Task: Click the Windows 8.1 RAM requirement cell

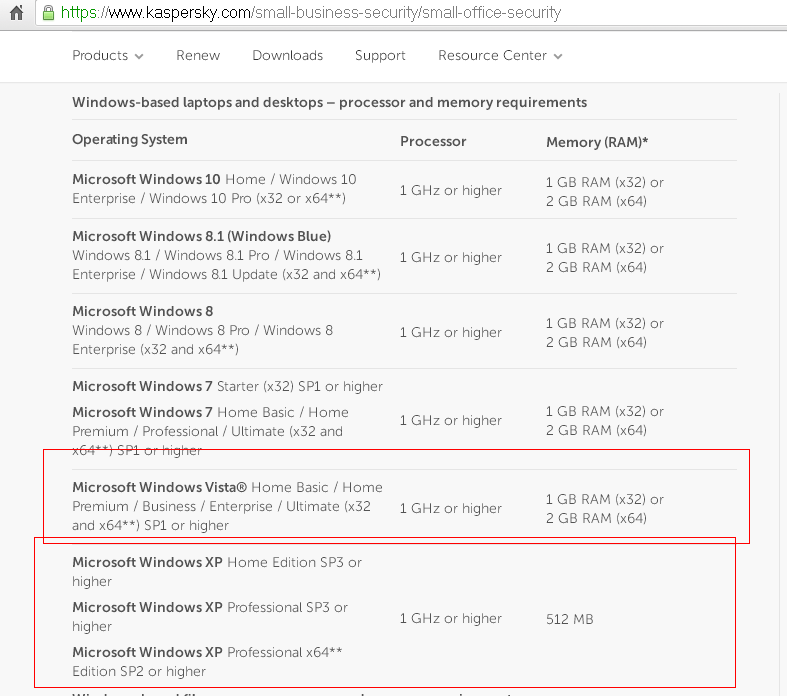Action: click(x=605, y=257)
